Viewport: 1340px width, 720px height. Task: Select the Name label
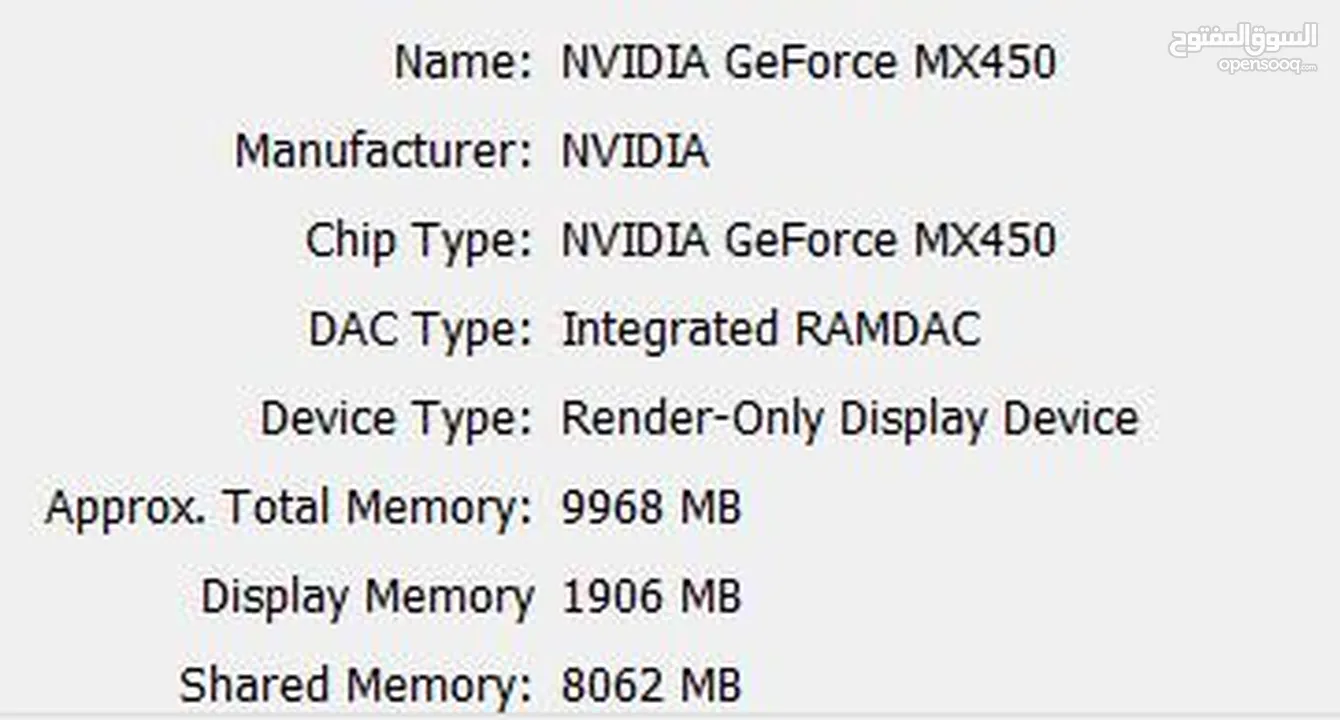click(463, 63)
